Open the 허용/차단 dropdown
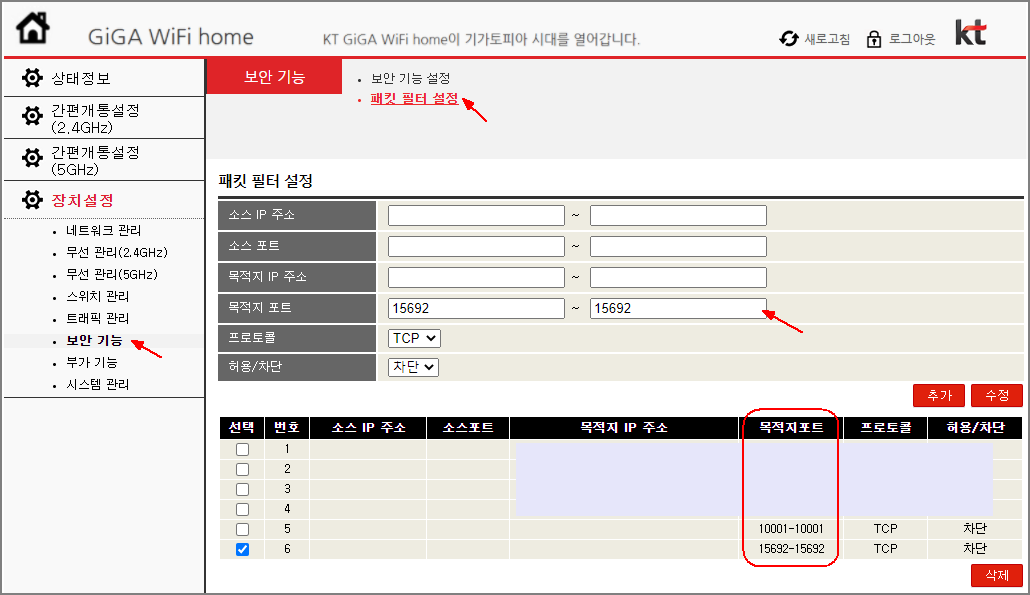 tap(413, 367)
